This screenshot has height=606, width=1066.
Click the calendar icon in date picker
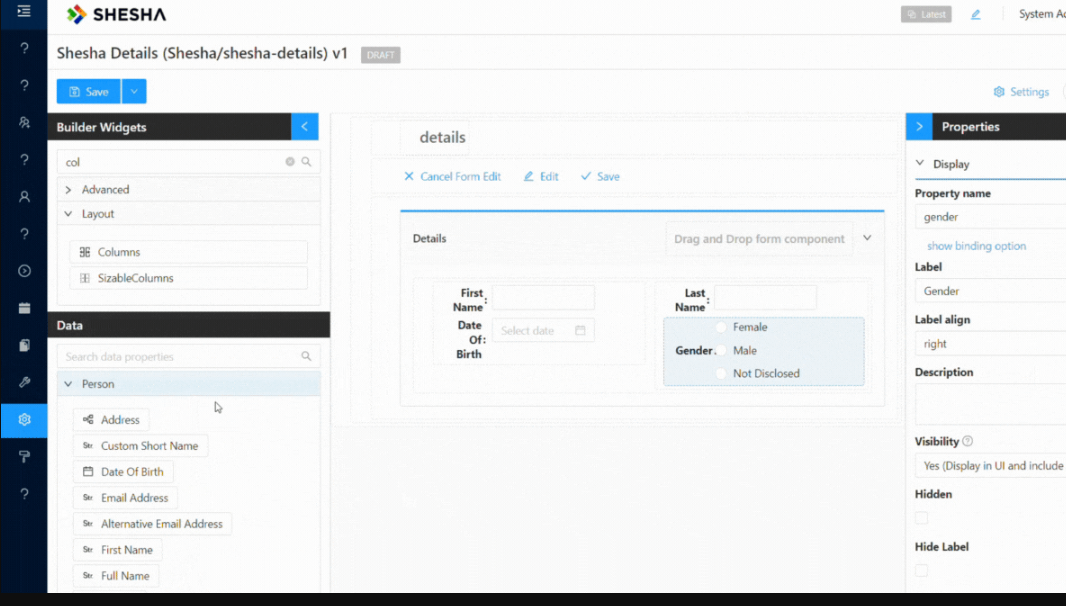coord(580,331)
